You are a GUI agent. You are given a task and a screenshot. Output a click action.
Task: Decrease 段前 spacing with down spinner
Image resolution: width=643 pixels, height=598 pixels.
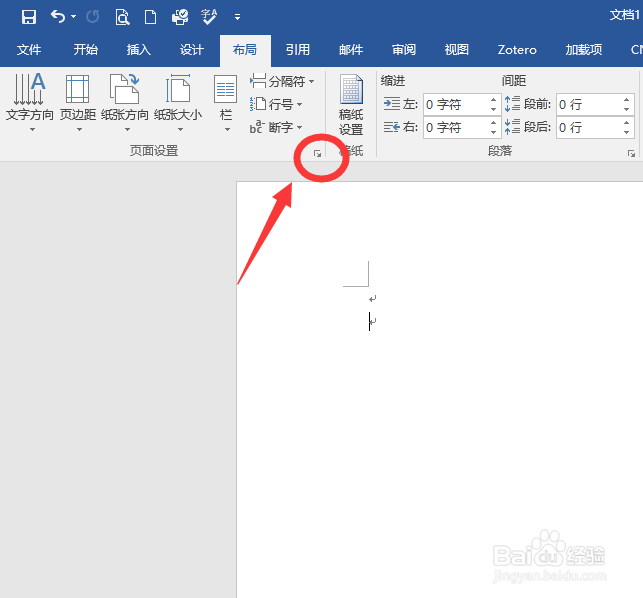point(627,110)
